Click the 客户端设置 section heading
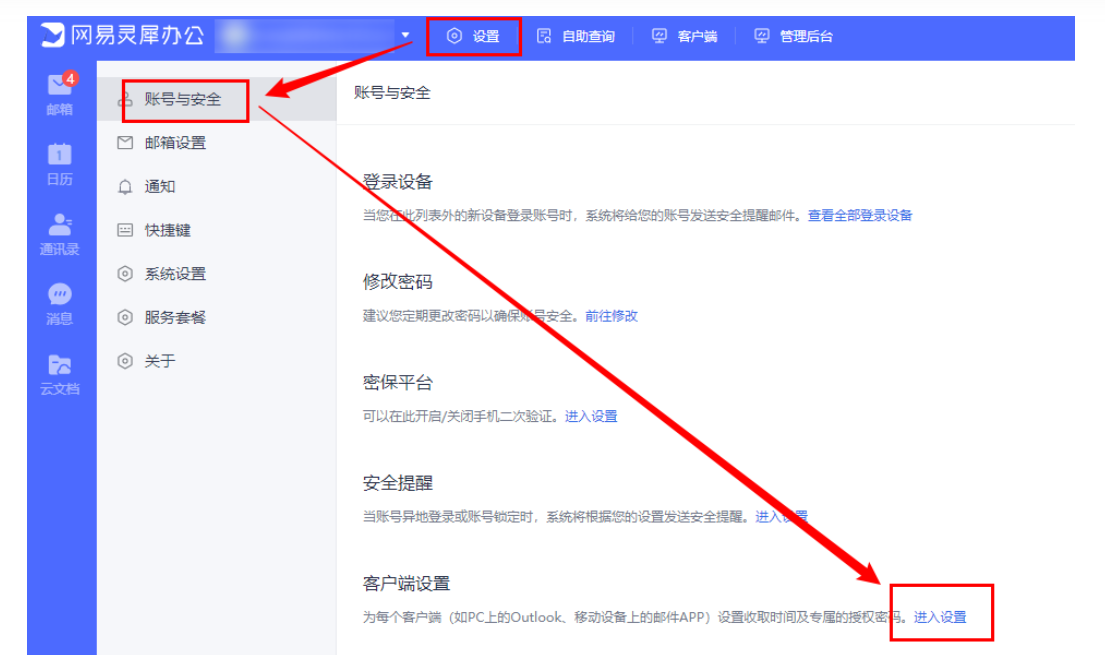The width and height of the screenshot is (1105, 655). pos(406,584)
